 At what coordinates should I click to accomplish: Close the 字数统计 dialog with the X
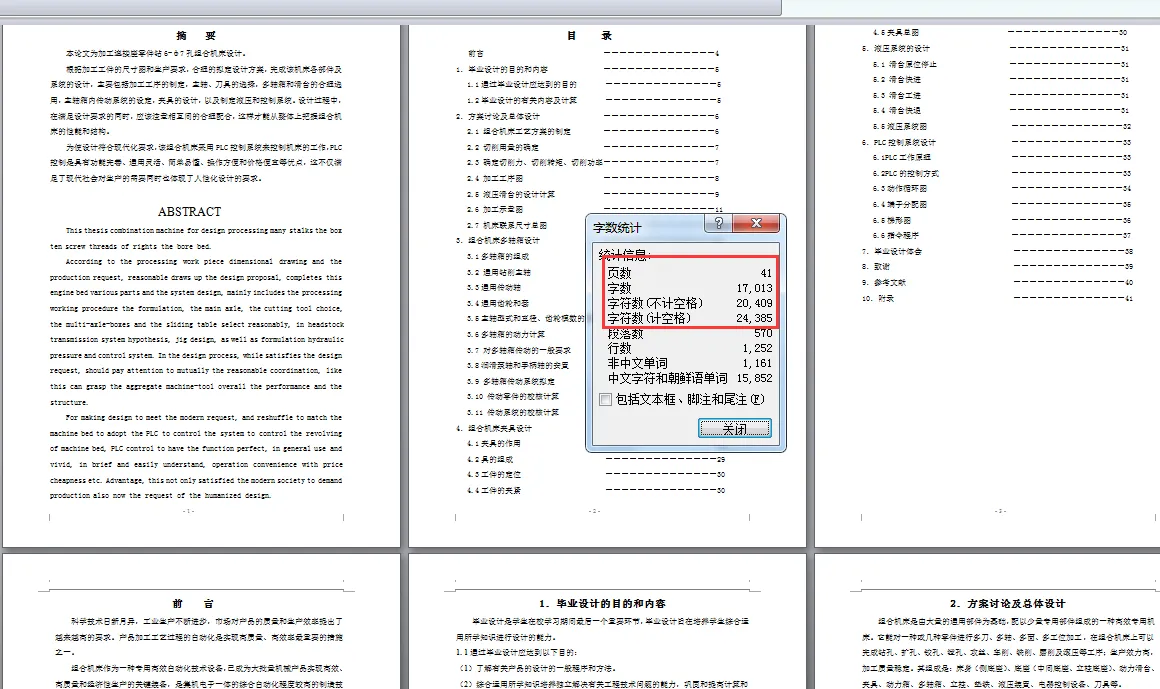757,223
